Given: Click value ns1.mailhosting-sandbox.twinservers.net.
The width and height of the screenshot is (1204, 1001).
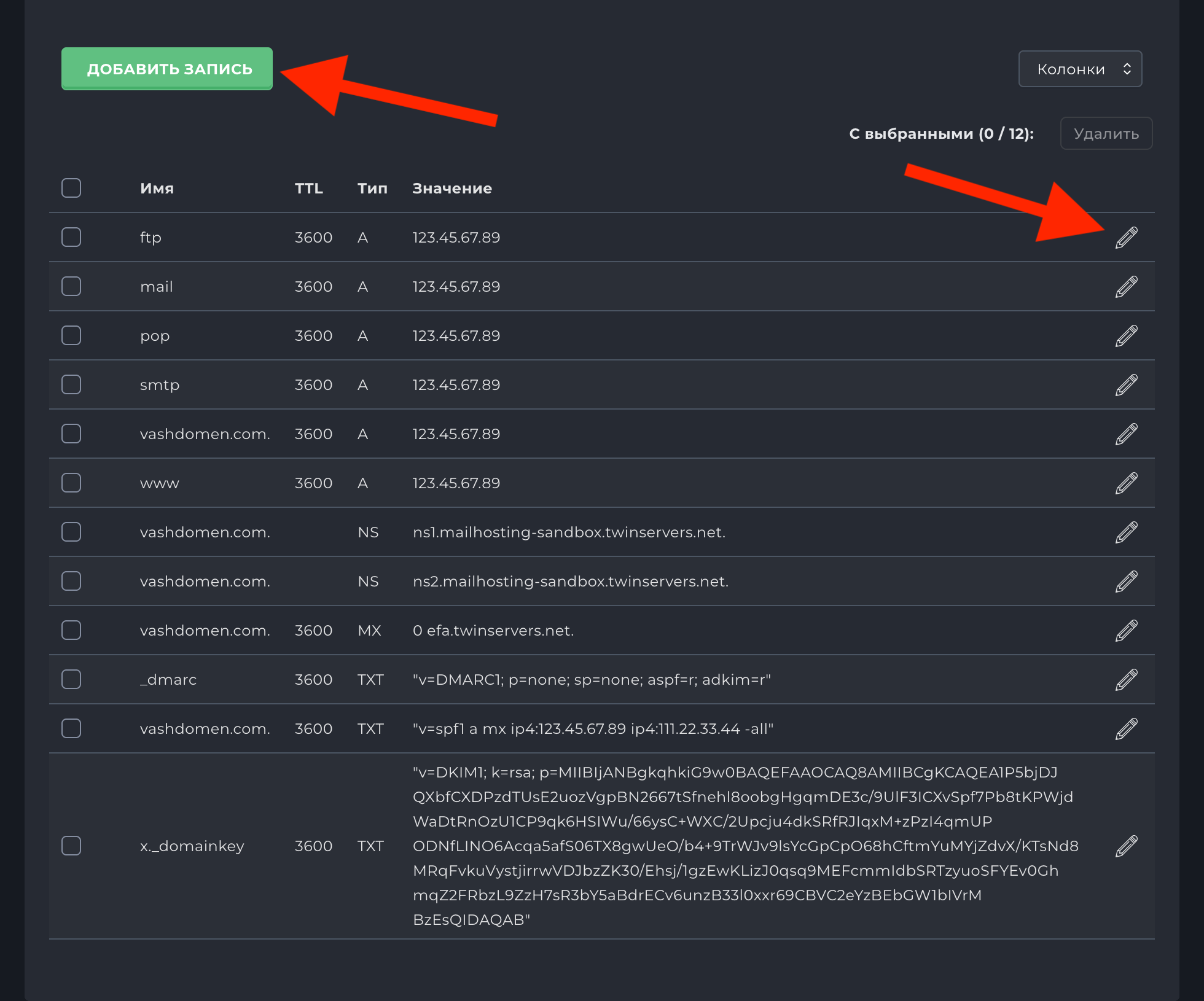Looking at the screenshot, I should click(x=569, y=532).
